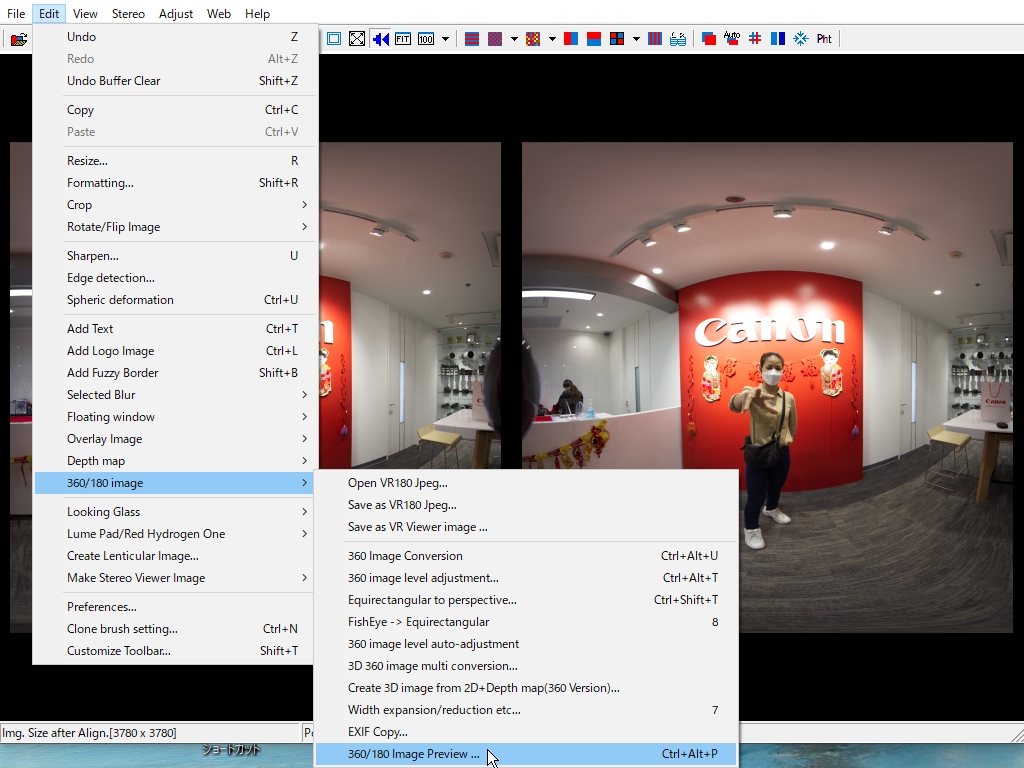Expand the Floating window submenu
Image resolution: width=1024 pixels, height=768 pixels.
175,417
